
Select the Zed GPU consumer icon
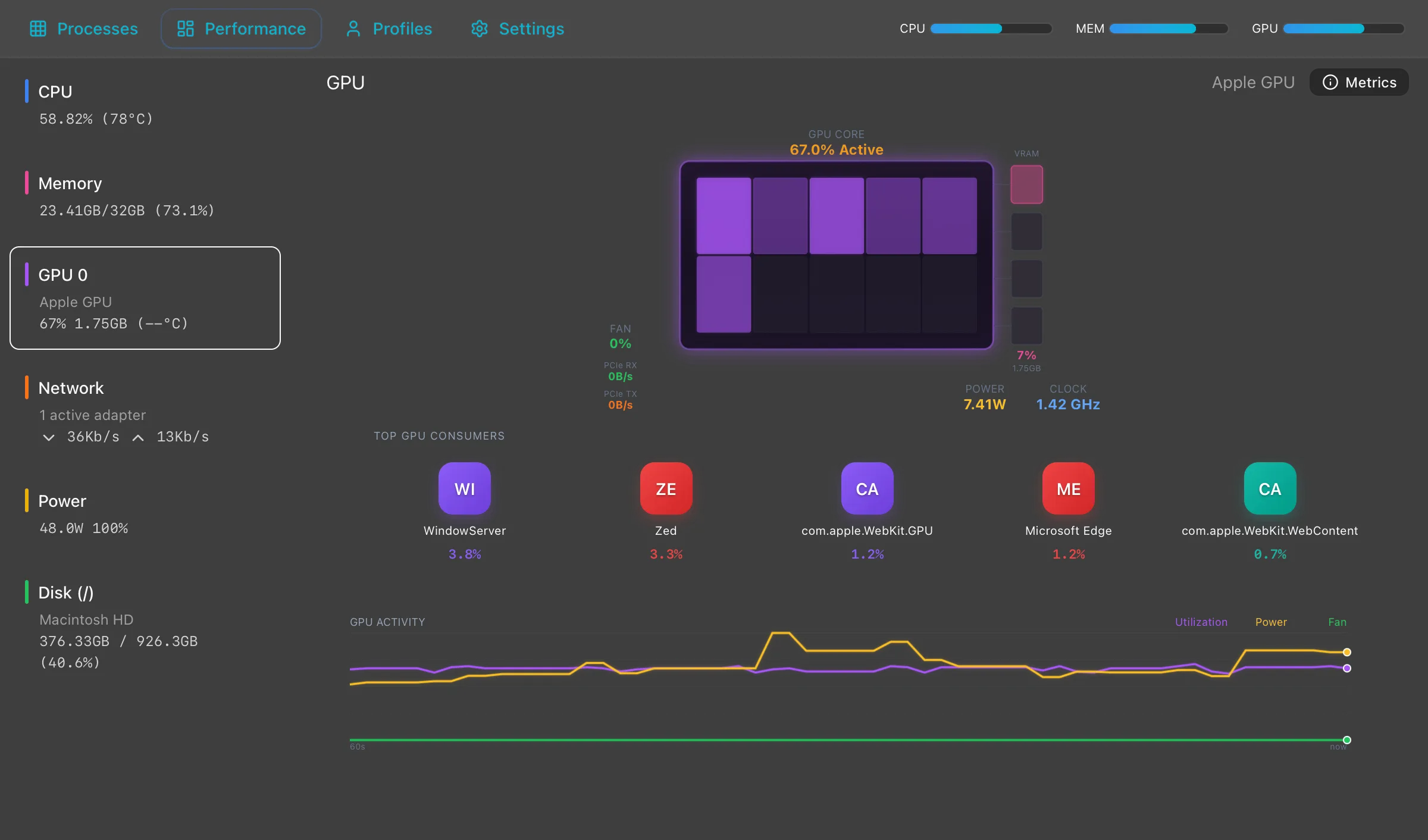coord(665,488)
